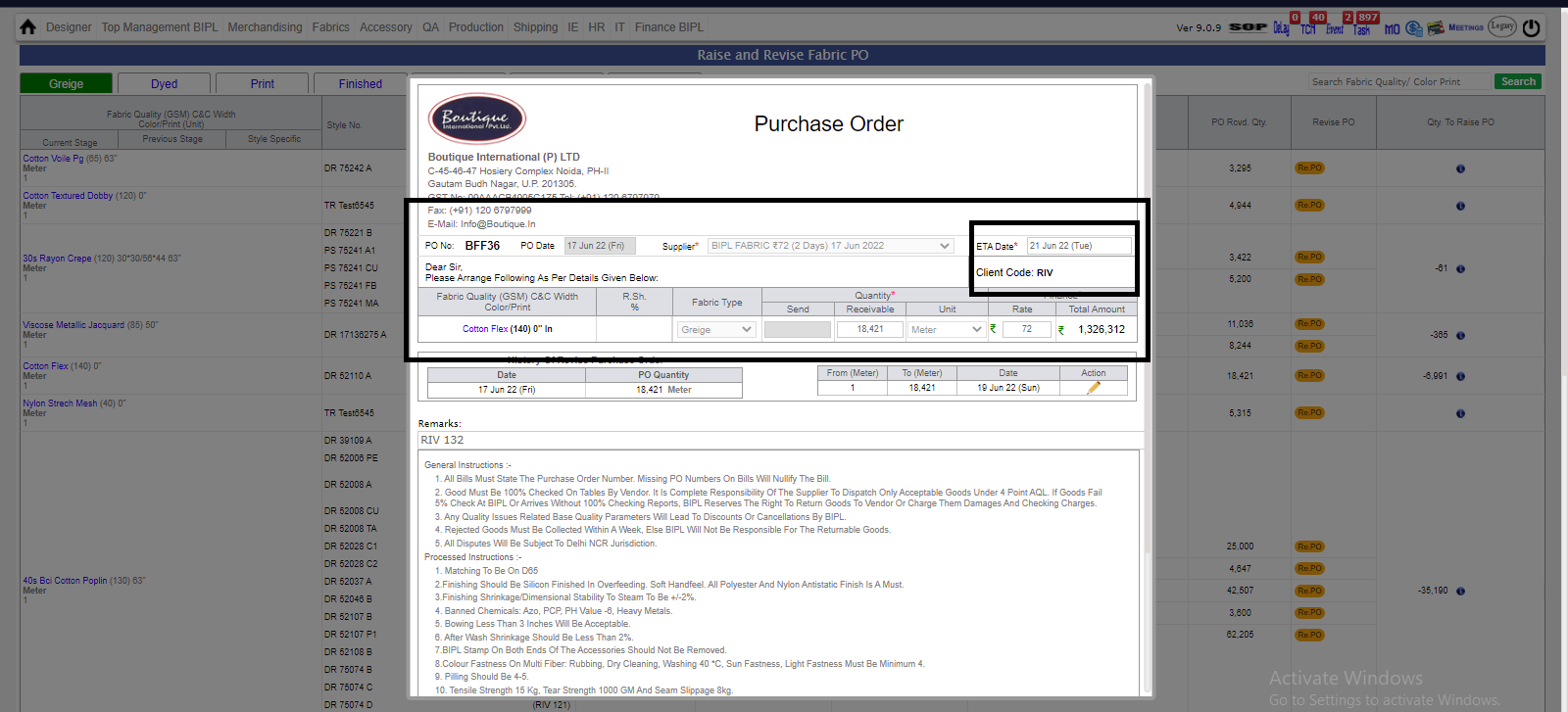The image size is (1568, 712).
Task: Open the dollar calculator icon
Action: [1414, 28]
